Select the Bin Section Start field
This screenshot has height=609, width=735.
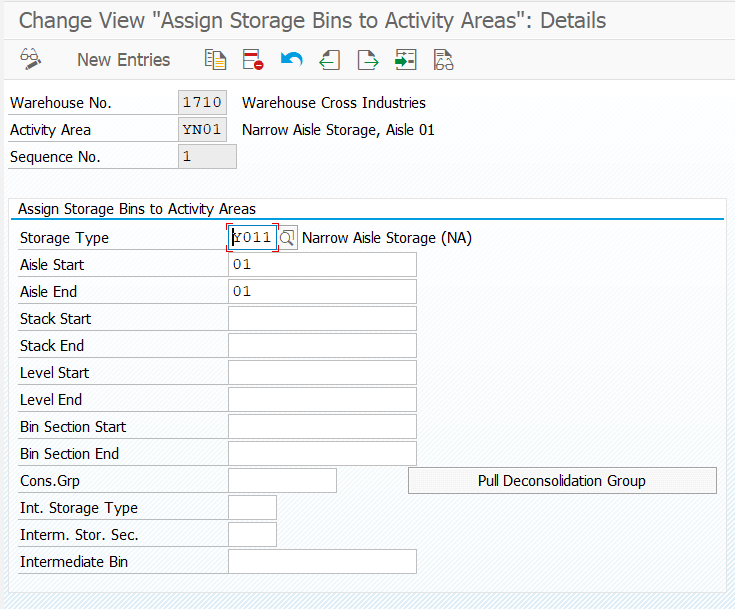[321, 427]
